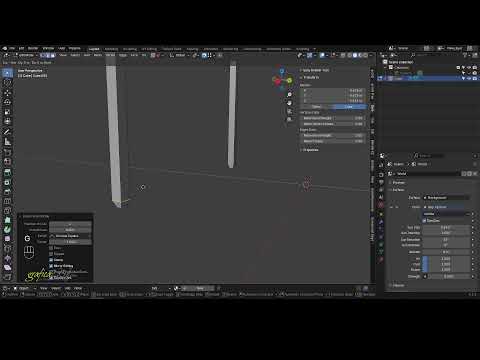Enable edge select mode
This screenshot has height=360, width=480.
47,55
